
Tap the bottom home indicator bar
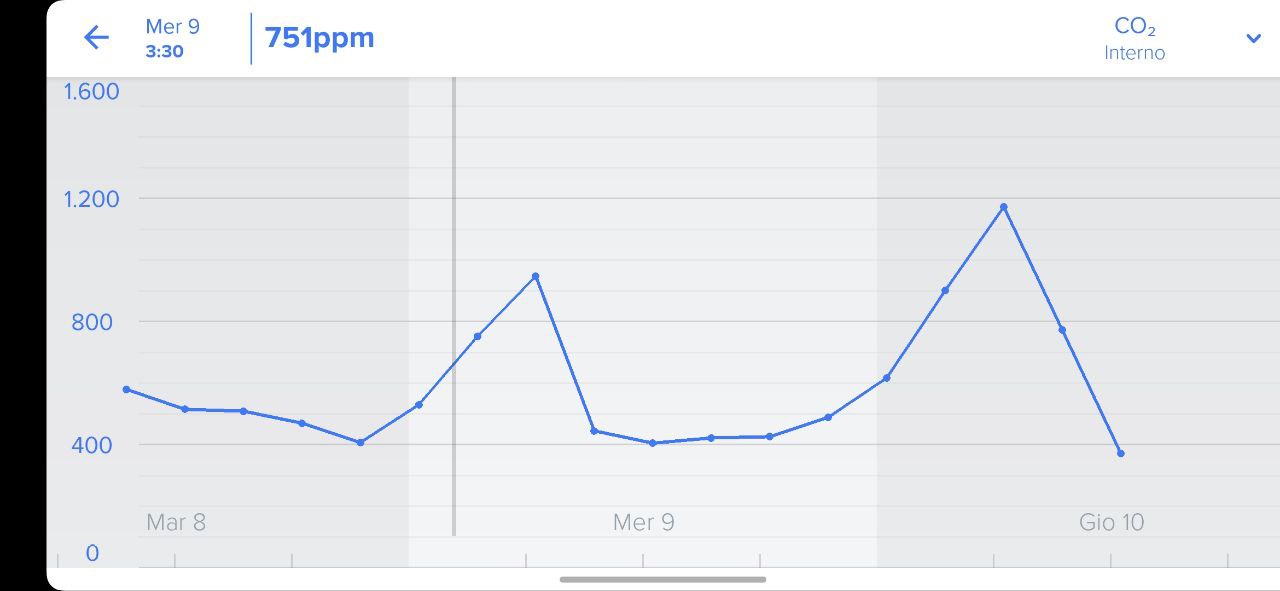662,579
